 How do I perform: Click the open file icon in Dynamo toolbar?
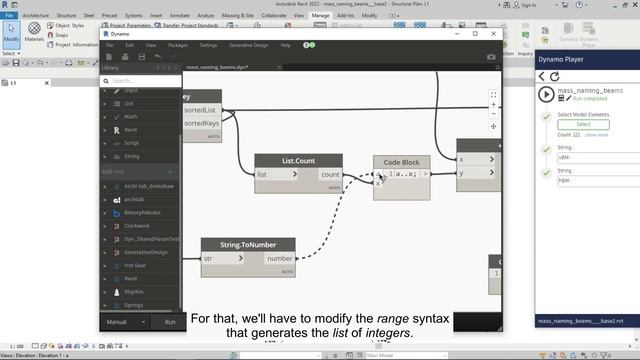click(125, 57)
